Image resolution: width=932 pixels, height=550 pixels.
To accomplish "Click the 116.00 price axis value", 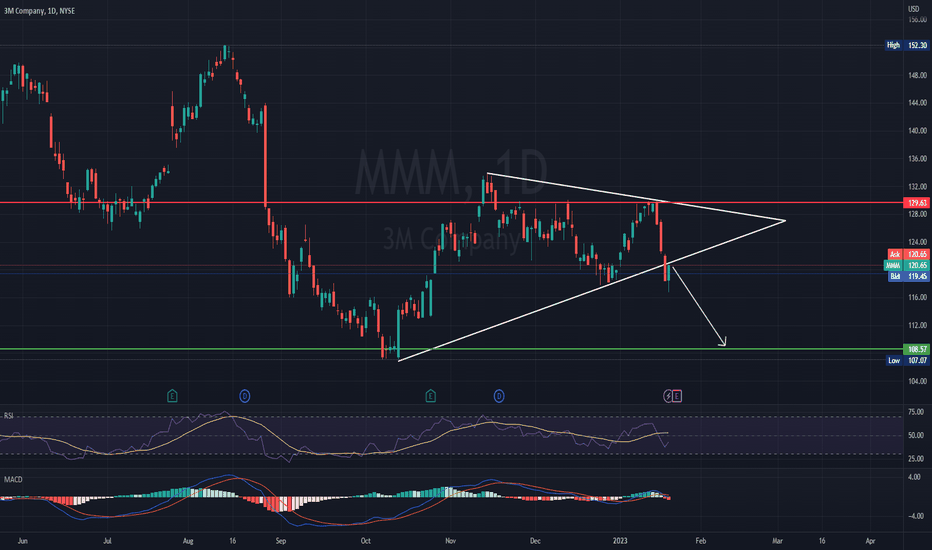I will click(917, 297).
